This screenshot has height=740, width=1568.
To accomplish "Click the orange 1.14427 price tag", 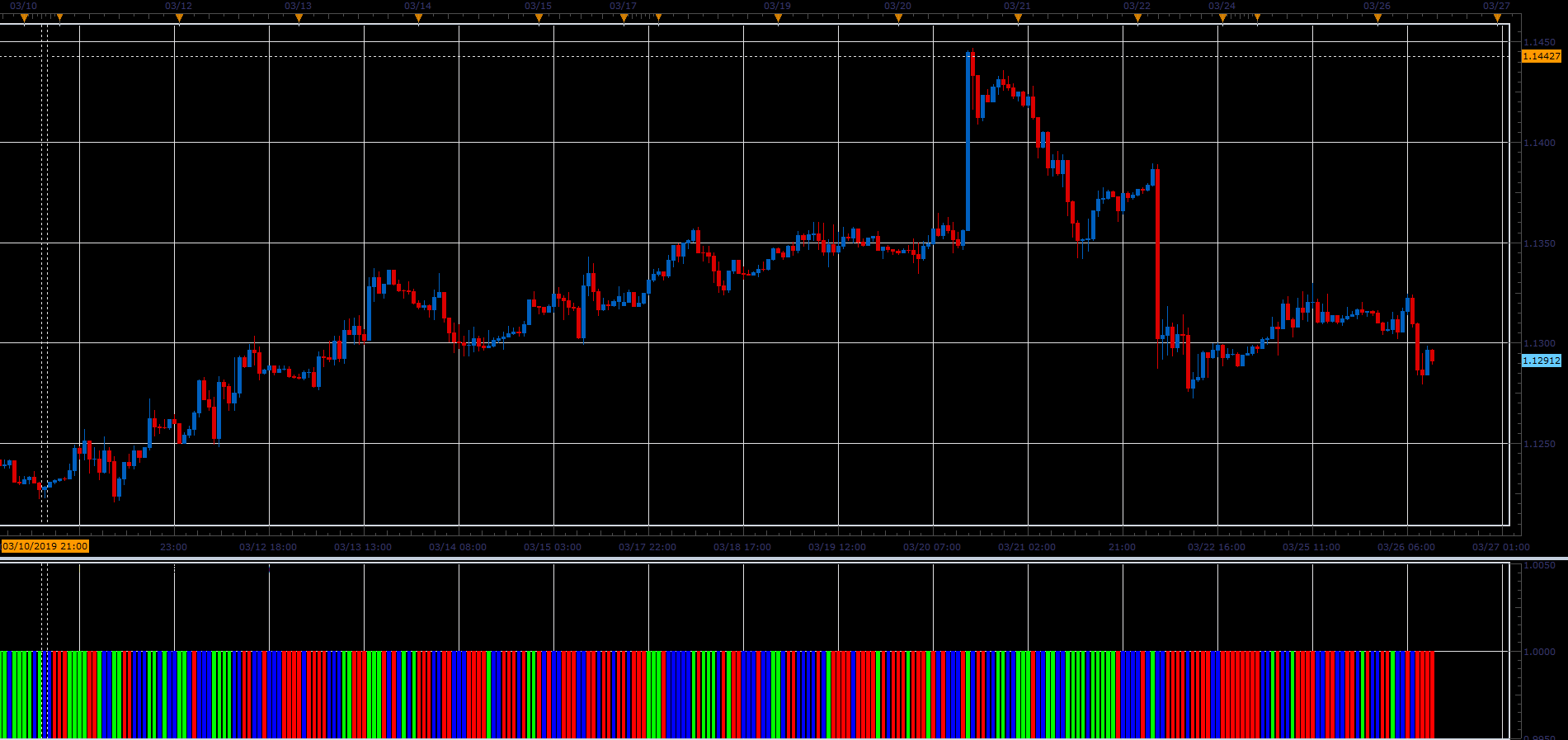I will click(1541, 56).
